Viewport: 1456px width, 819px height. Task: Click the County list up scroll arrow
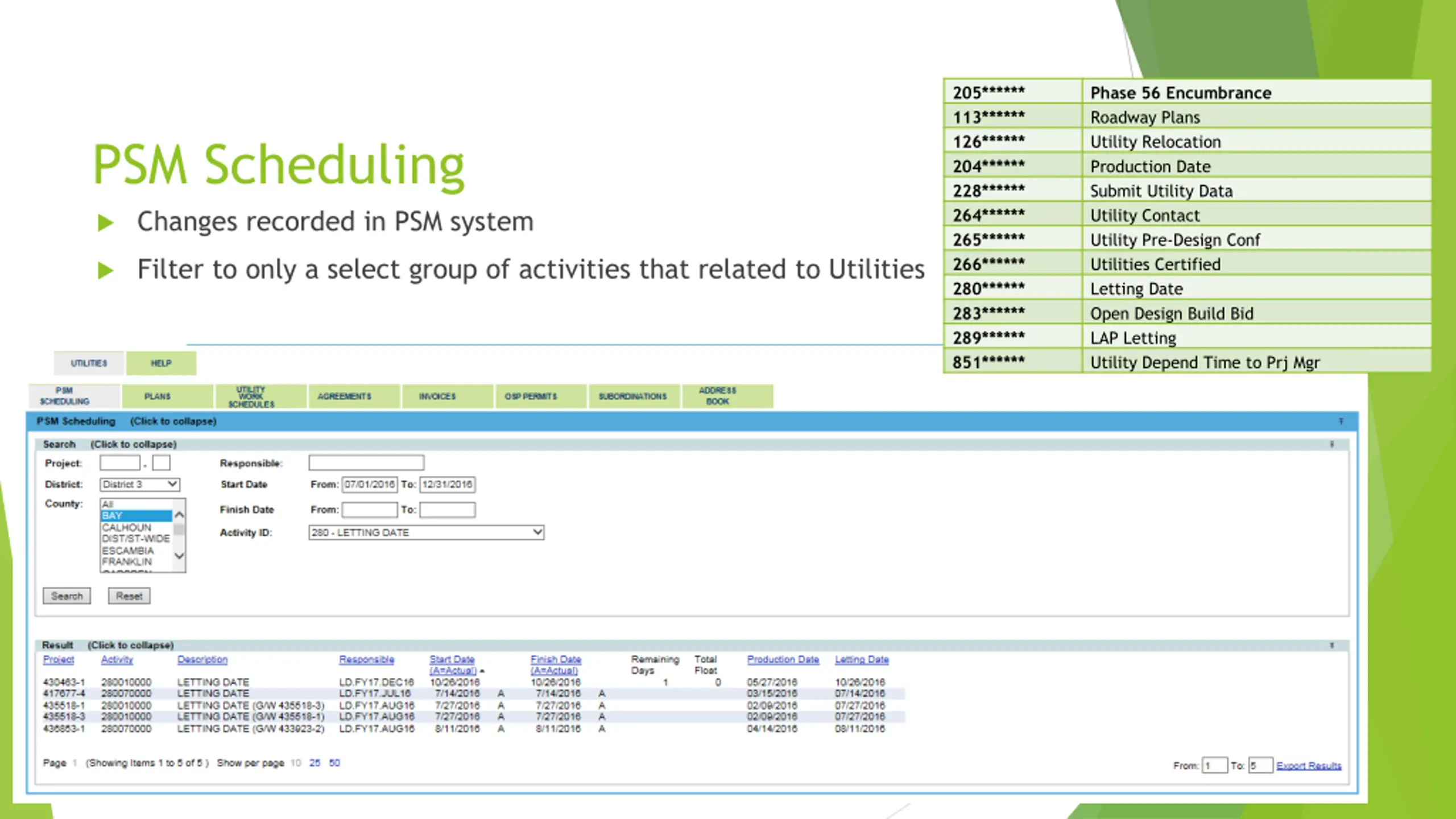pos(179,515)
